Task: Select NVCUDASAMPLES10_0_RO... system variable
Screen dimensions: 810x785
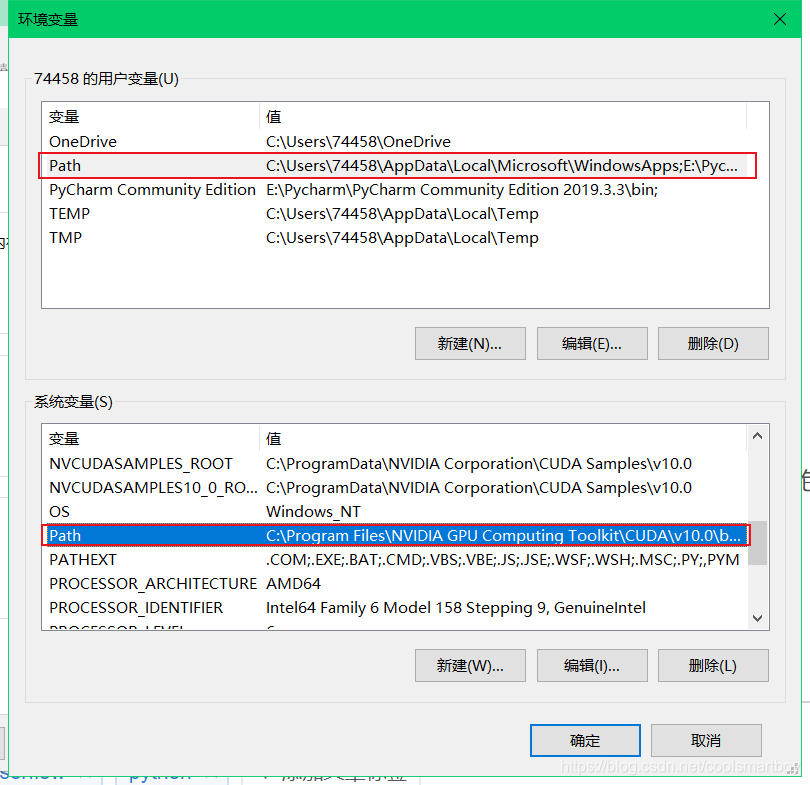Action: point(395,488)
